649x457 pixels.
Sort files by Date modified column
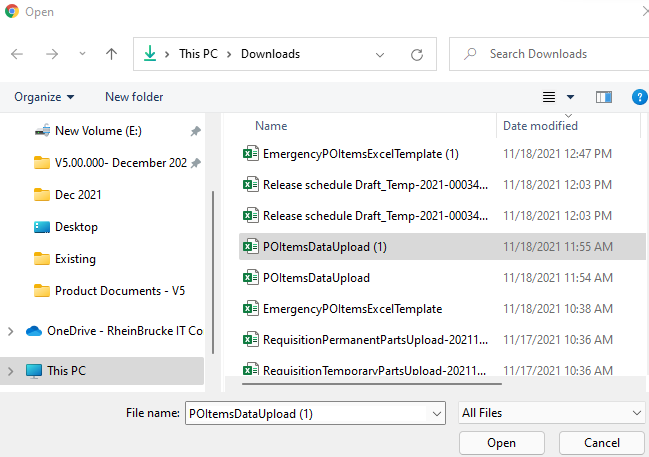(x=540, y=126)
